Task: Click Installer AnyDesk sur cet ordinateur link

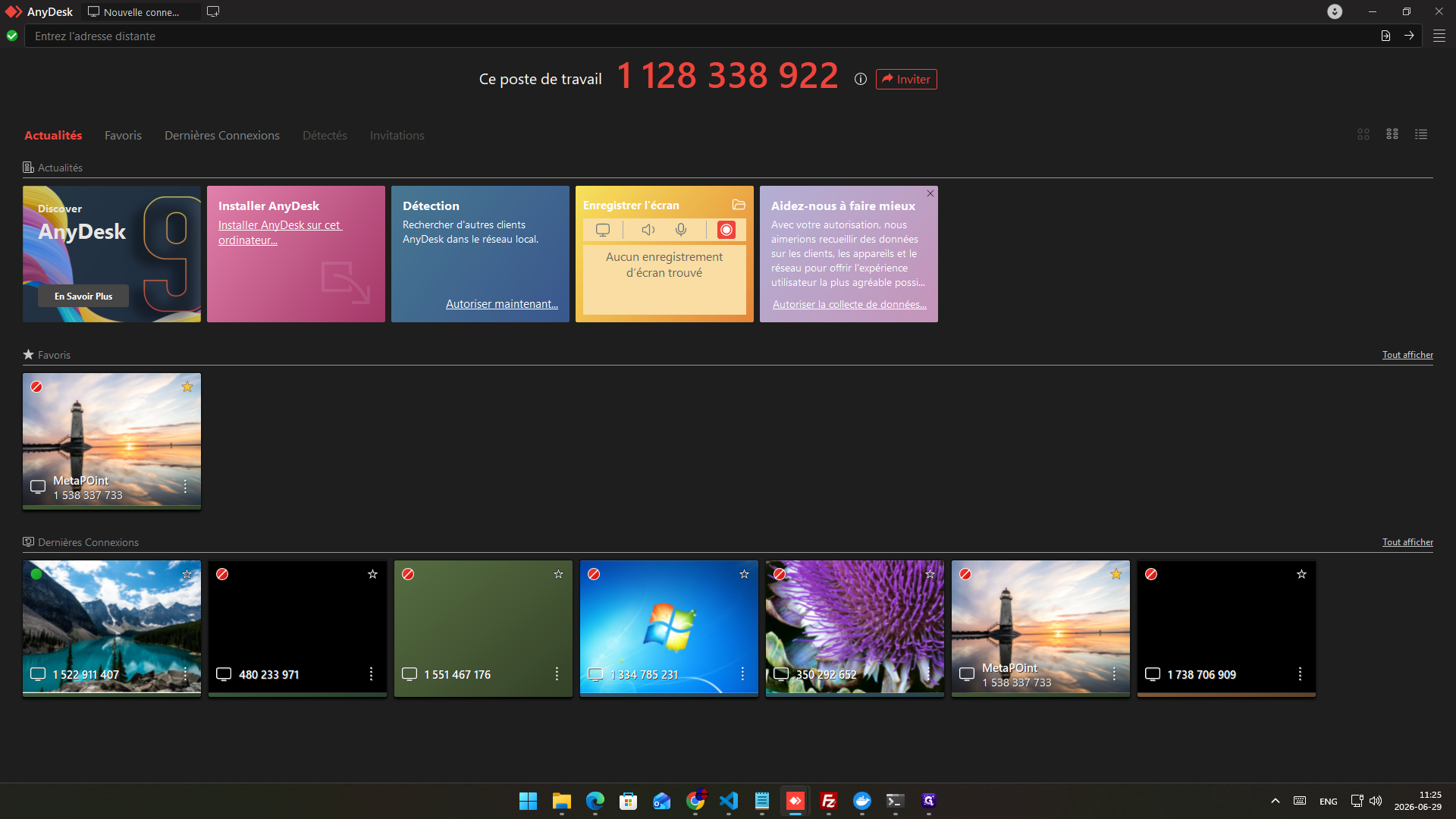Action: pyautogui.click(x=280, y=232)
